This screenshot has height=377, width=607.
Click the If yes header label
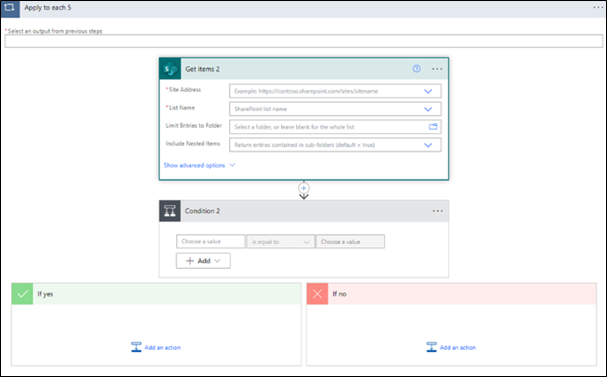(45, 294)
